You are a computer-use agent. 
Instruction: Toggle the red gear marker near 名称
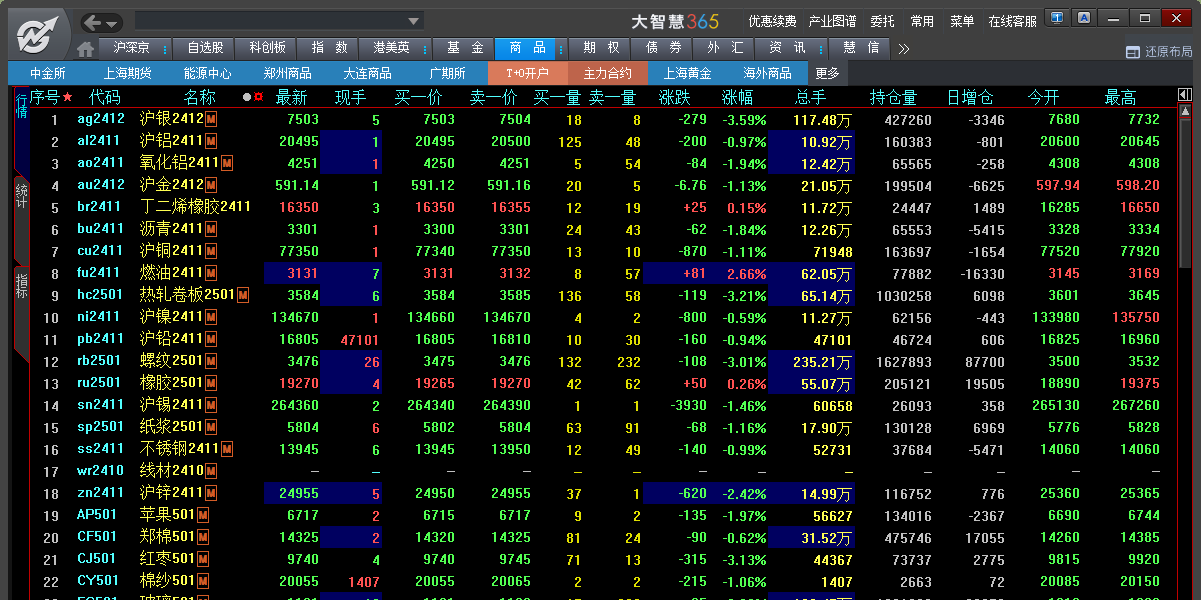[x=258, y=97]
